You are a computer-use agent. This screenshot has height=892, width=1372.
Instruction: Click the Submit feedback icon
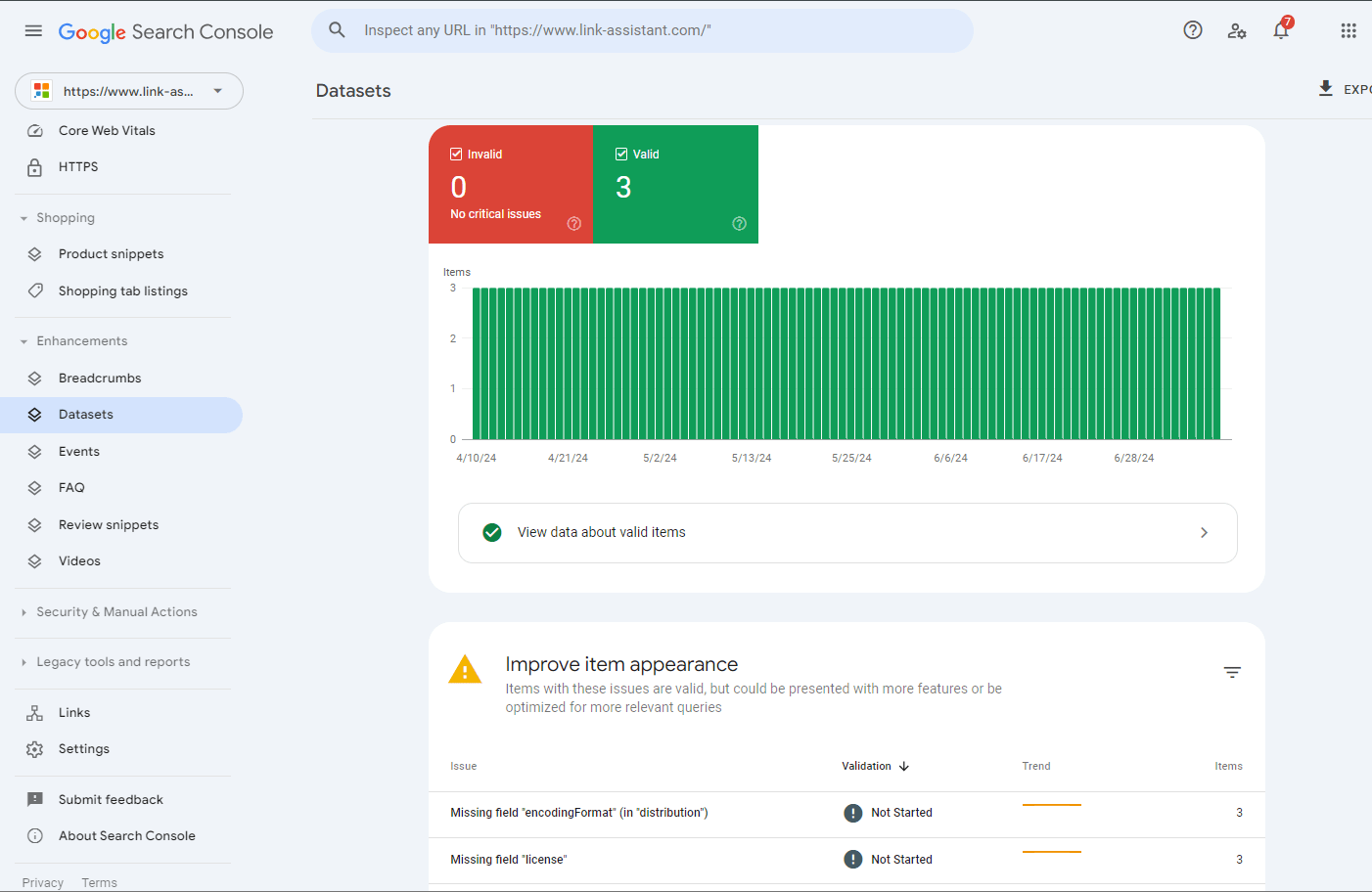click(35, 799)
